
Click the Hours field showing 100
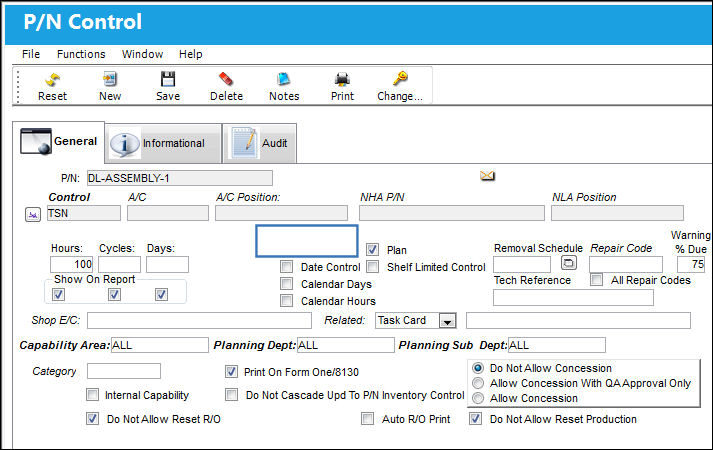(71, 264)
